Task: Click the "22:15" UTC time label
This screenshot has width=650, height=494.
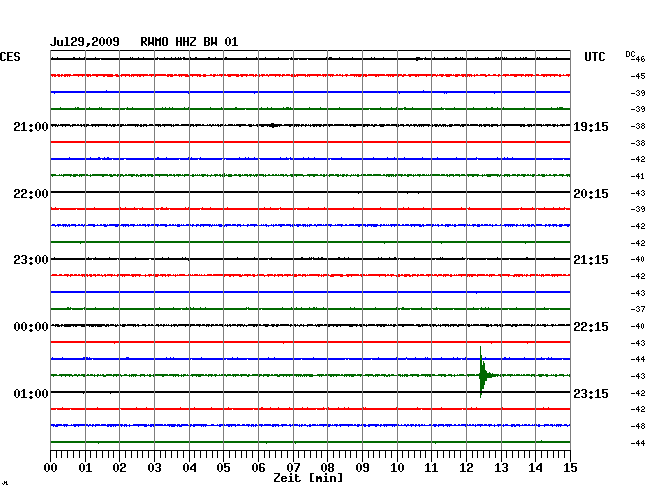Action: pyautogui.click(x=591, y=327)
